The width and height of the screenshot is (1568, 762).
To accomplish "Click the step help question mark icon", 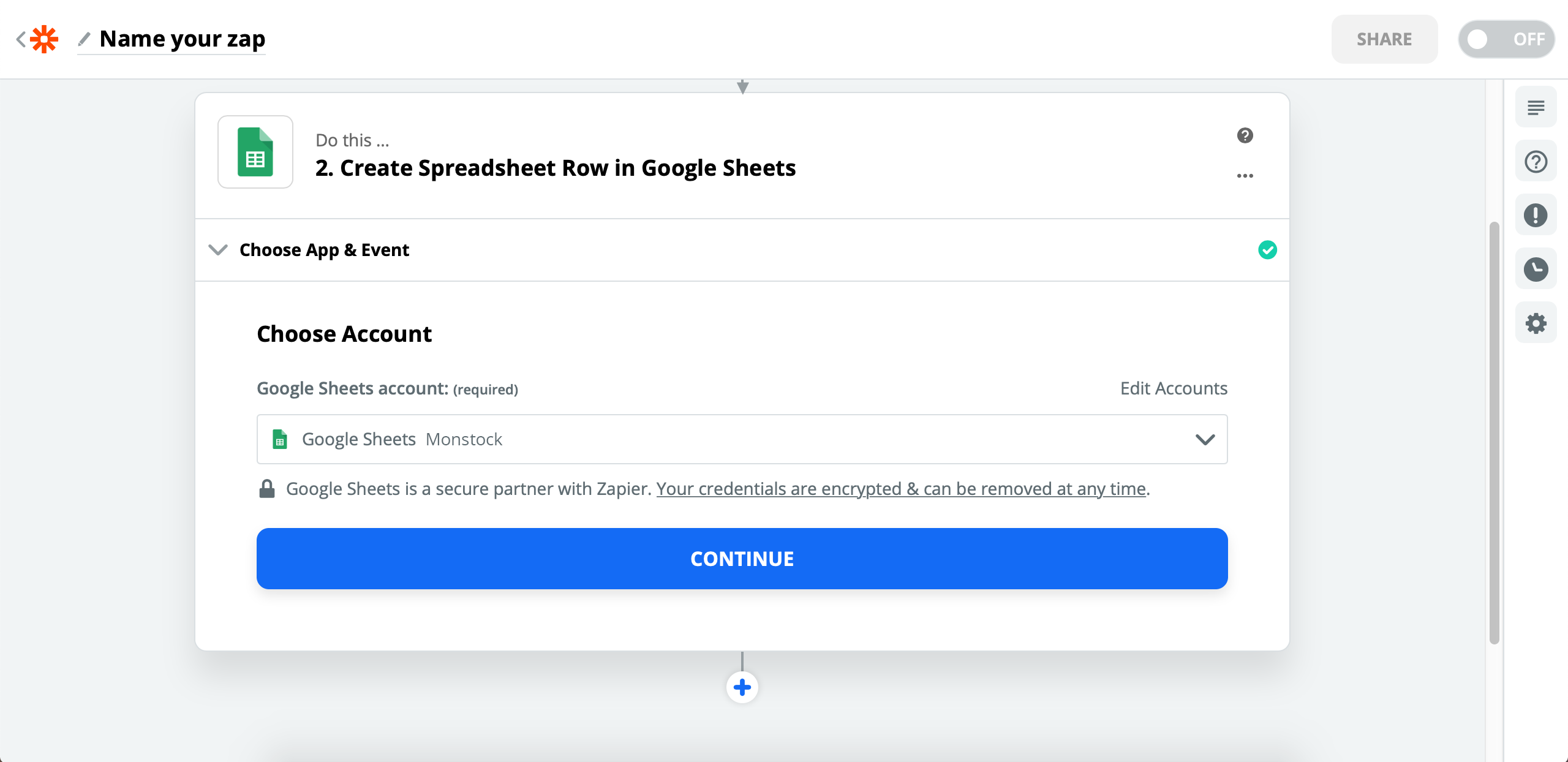I will (1245, 135).
